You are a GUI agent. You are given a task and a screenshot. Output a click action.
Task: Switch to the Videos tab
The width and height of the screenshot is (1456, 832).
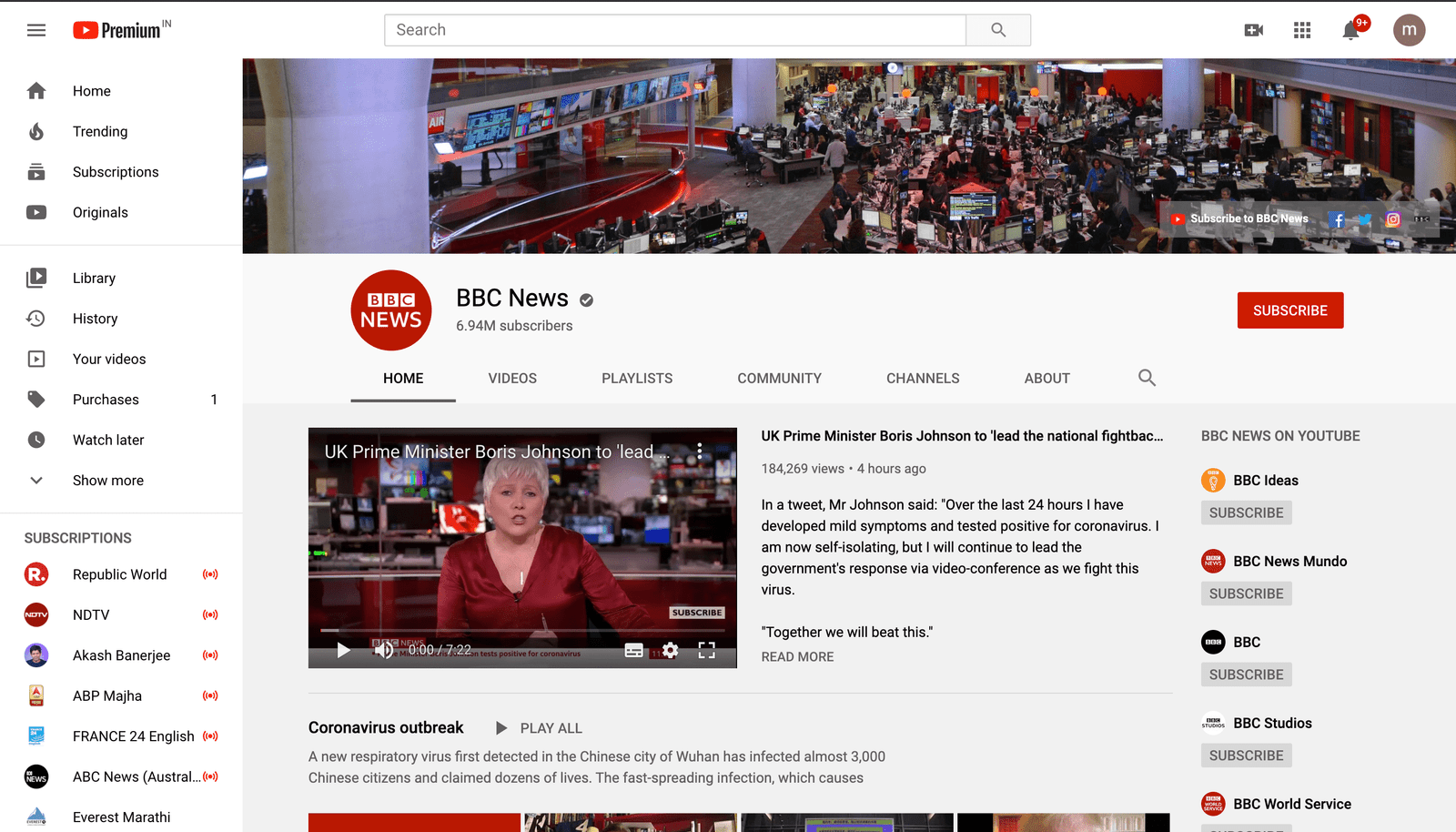(512, 379)
